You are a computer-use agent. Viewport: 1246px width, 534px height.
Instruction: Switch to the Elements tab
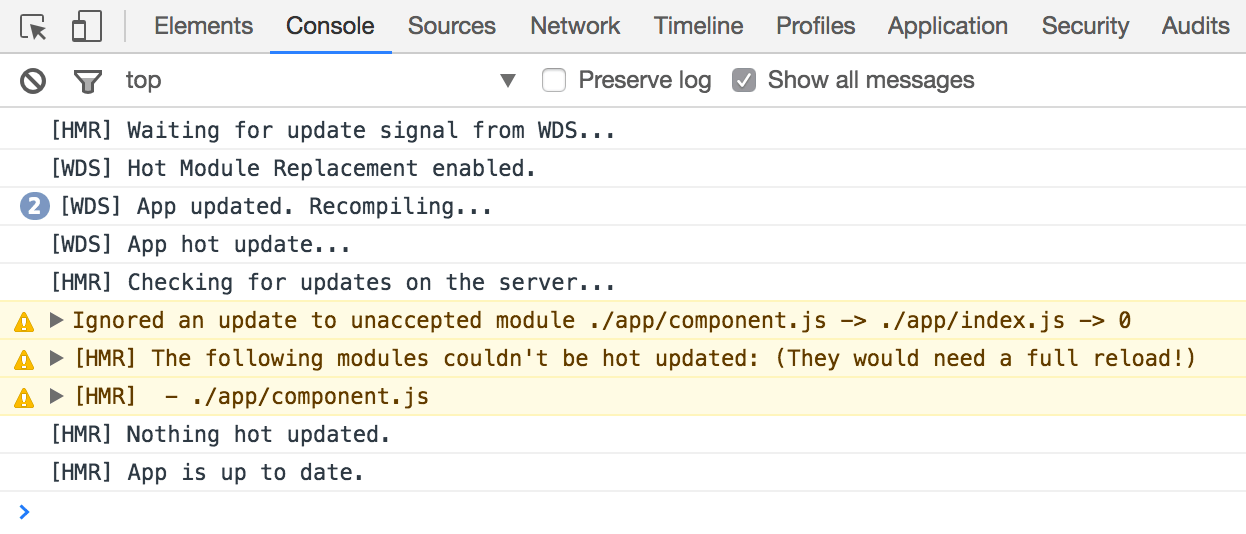203,27
